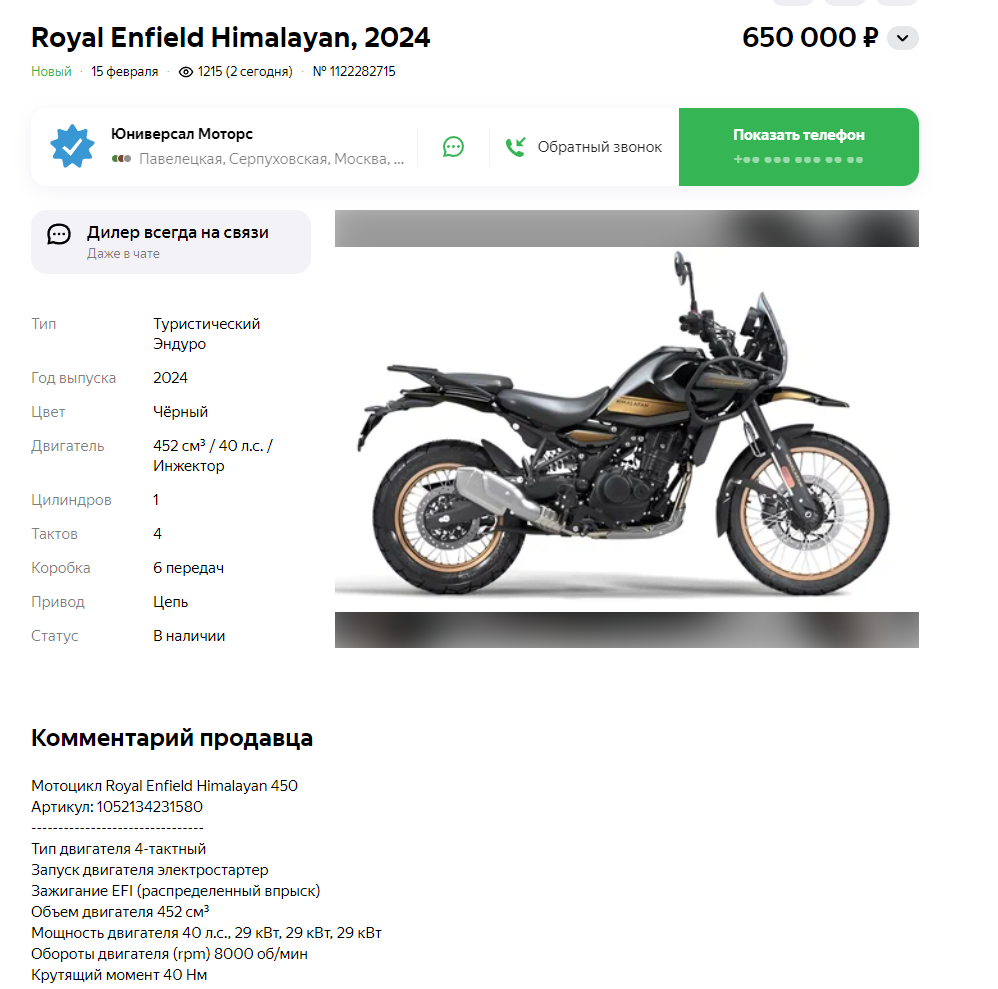
Task: Show the seller phone number
Action: click(799, 147)
